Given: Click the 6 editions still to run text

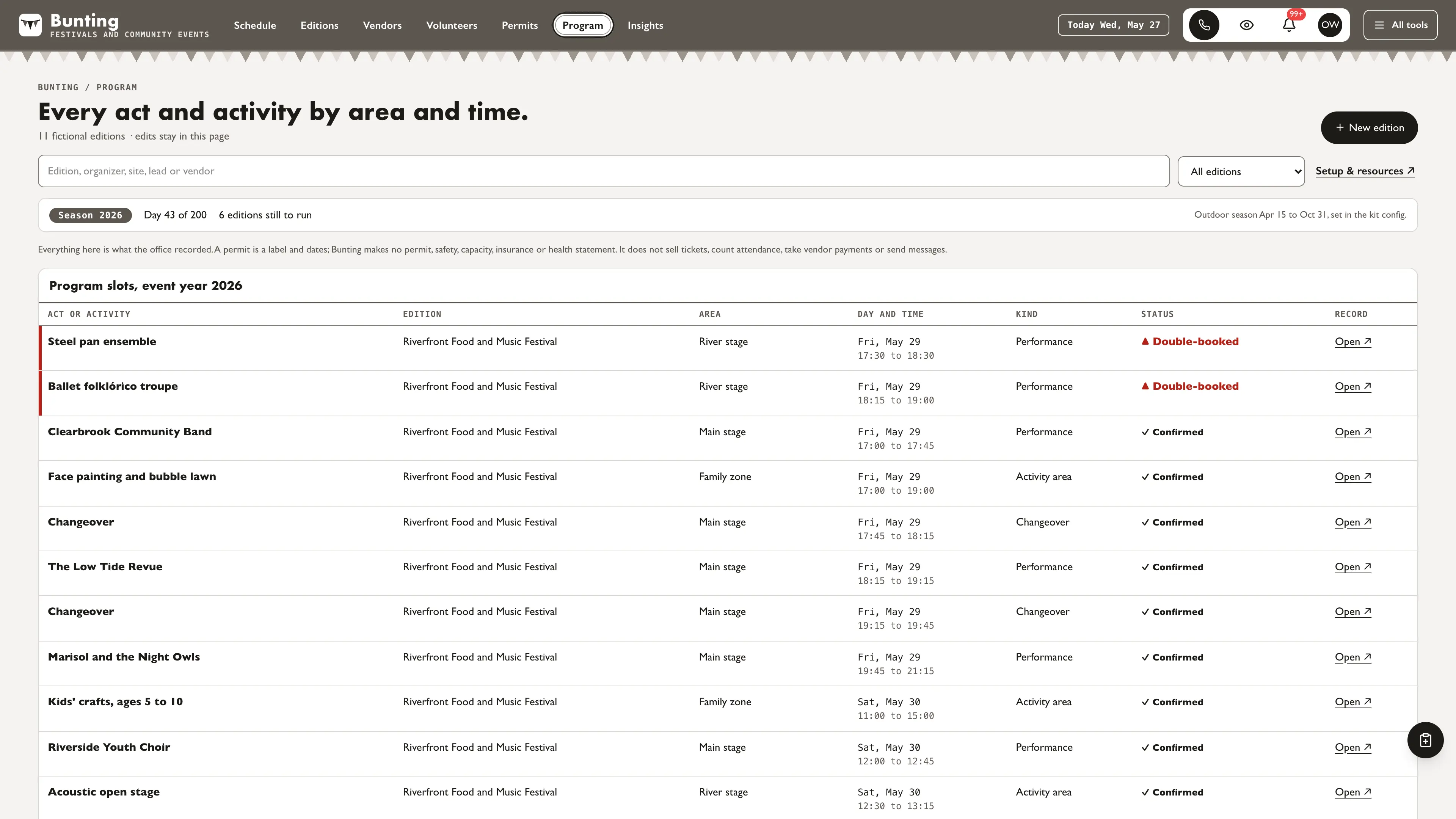Looking at the screenshot, I should [265, 215].
